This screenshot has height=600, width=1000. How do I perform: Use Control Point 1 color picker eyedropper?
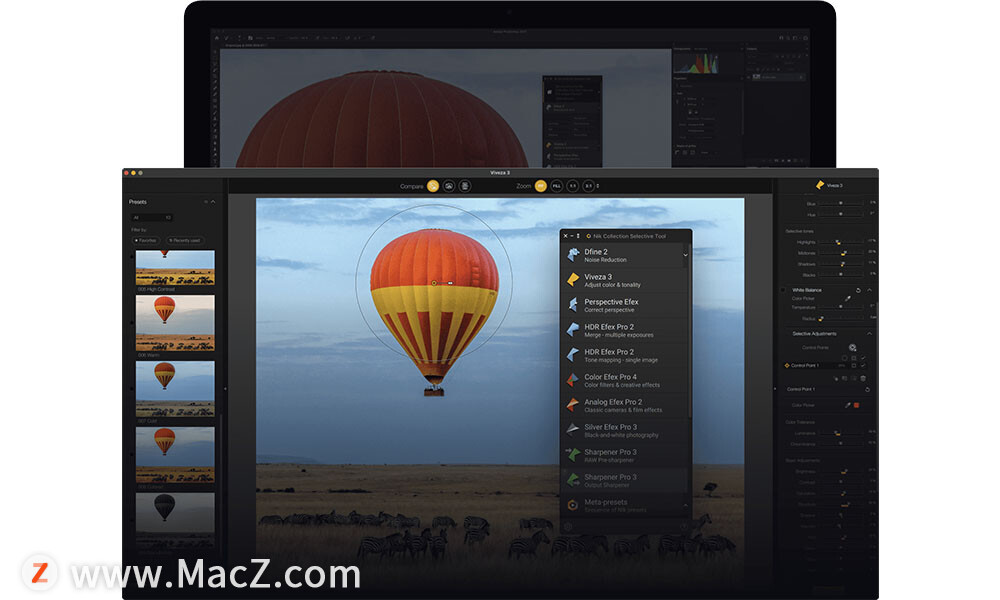(x=848, y=405)
